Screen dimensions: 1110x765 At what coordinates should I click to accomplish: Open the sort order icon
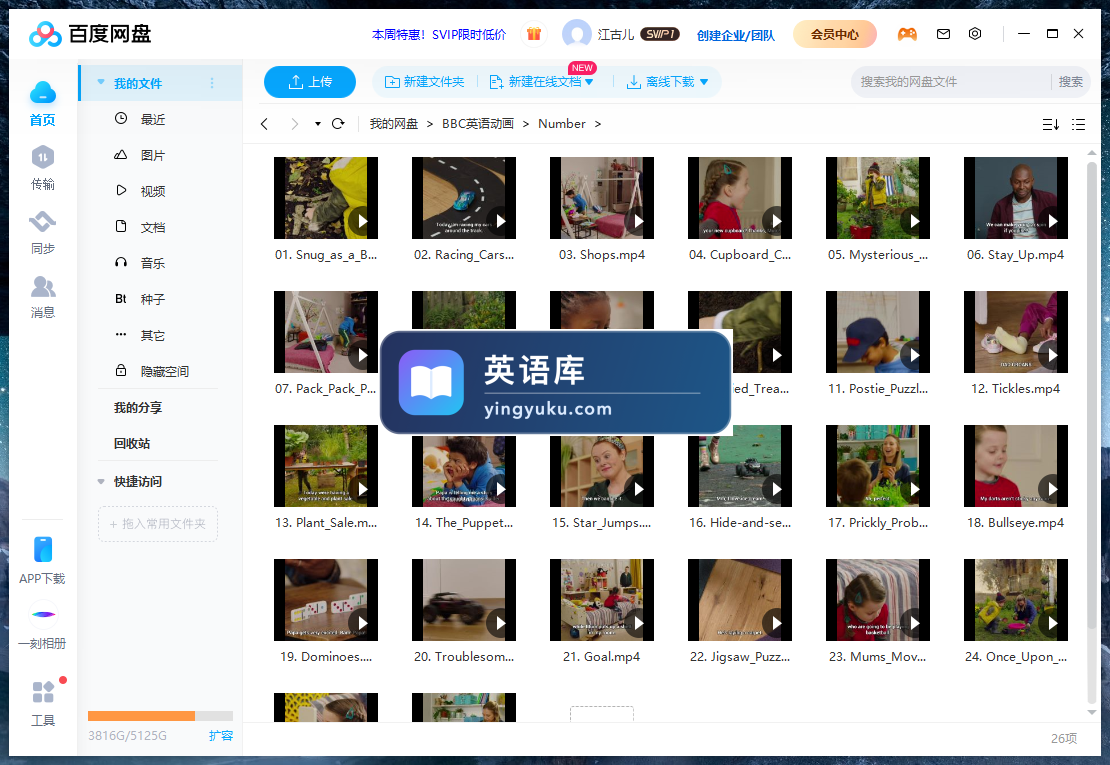[1051, 125]
